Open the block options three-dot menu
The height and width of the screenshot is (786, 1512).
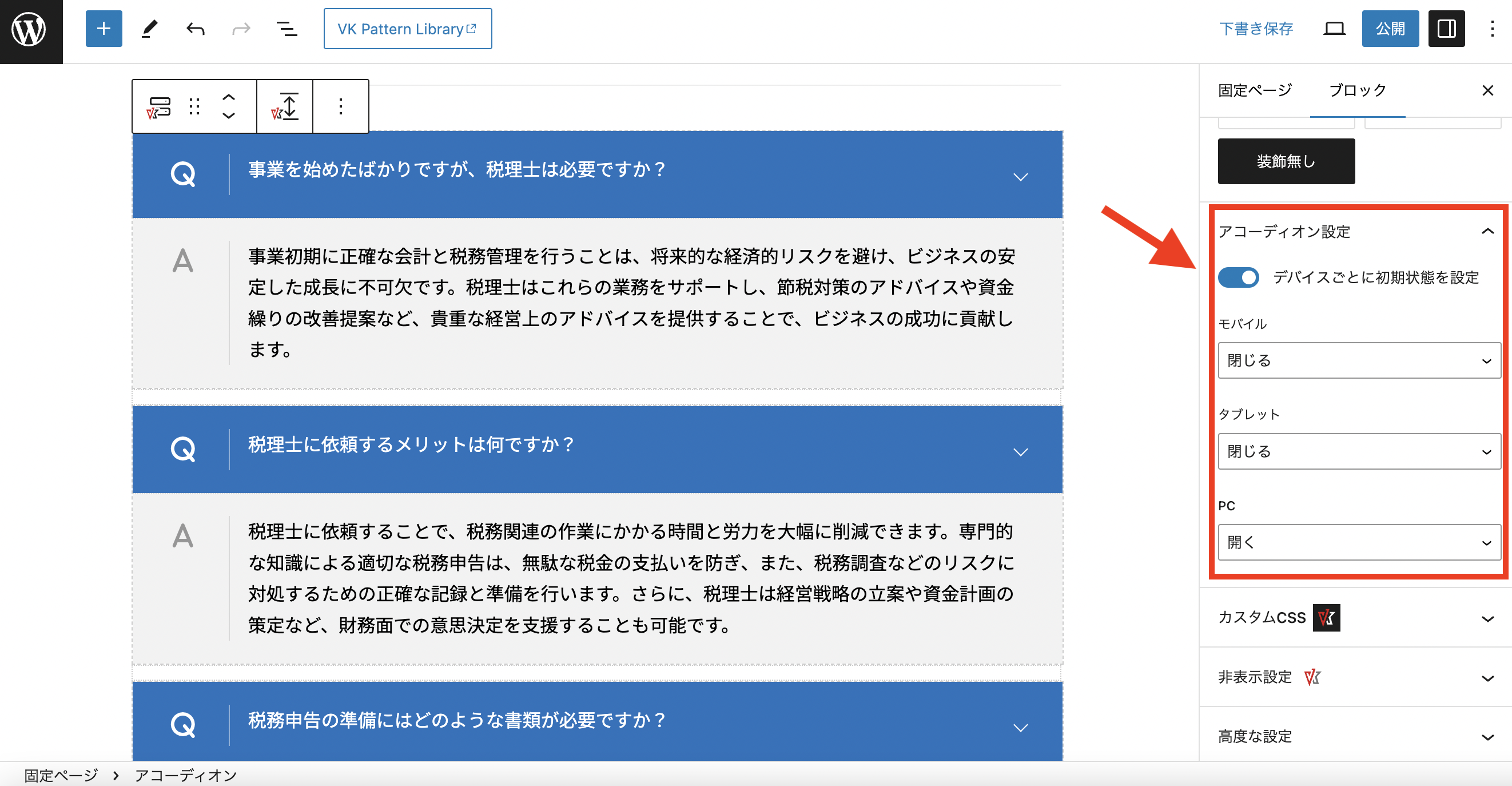340,106
